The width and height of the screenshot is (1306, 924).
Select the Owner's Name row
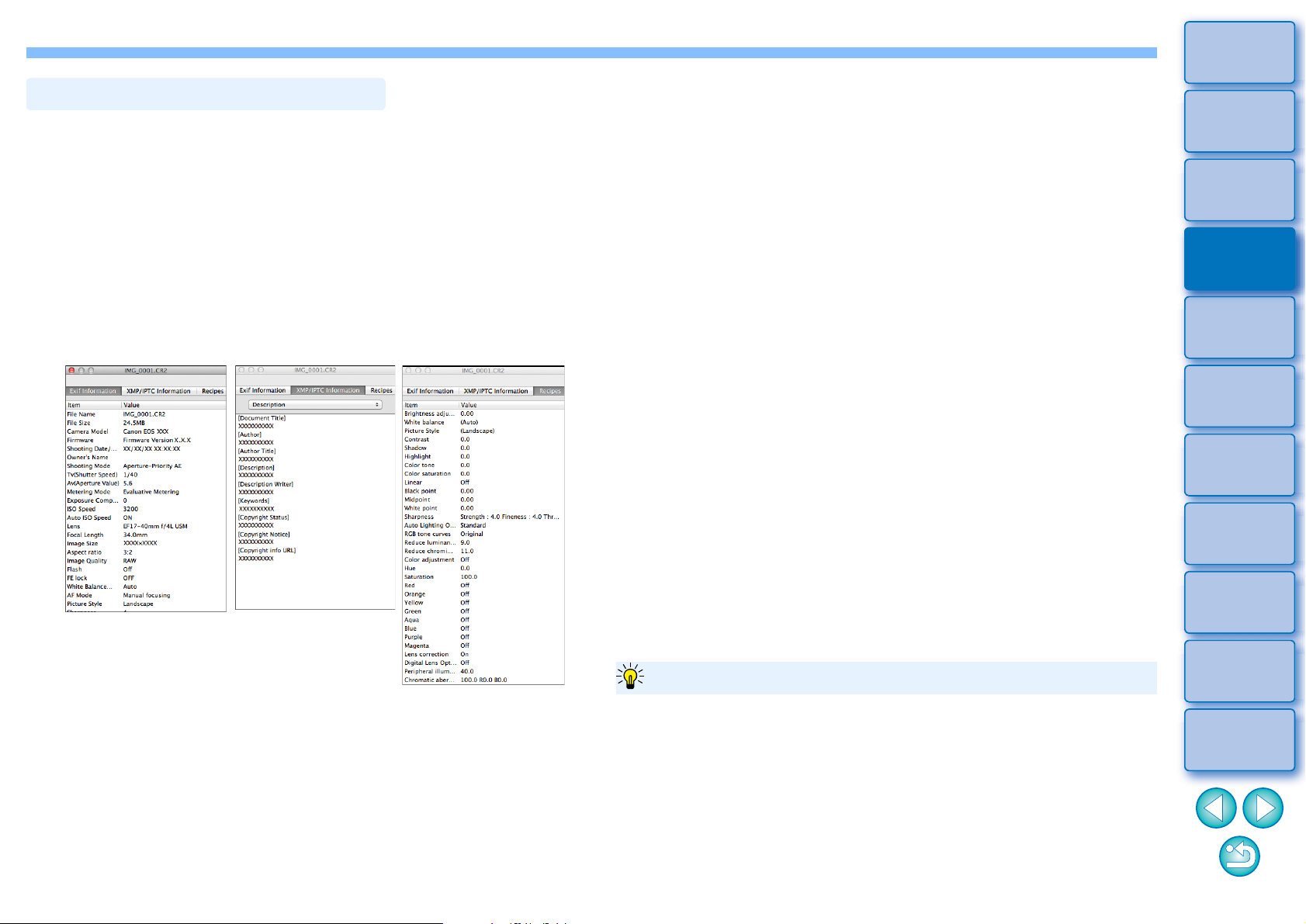[x=146, y=457]
